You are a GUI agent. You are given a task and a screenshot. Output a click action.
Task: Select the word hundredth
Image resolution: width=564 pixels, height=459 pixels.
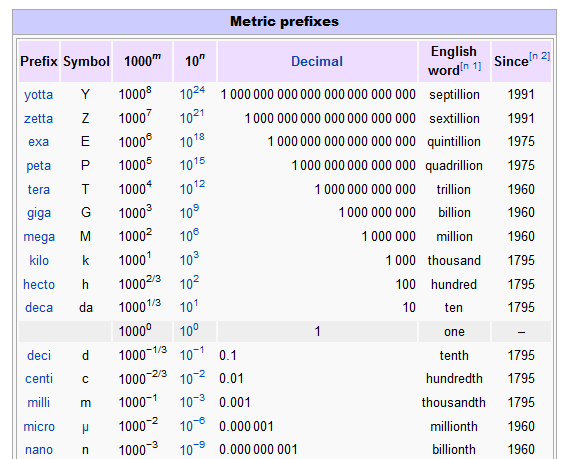454,378
